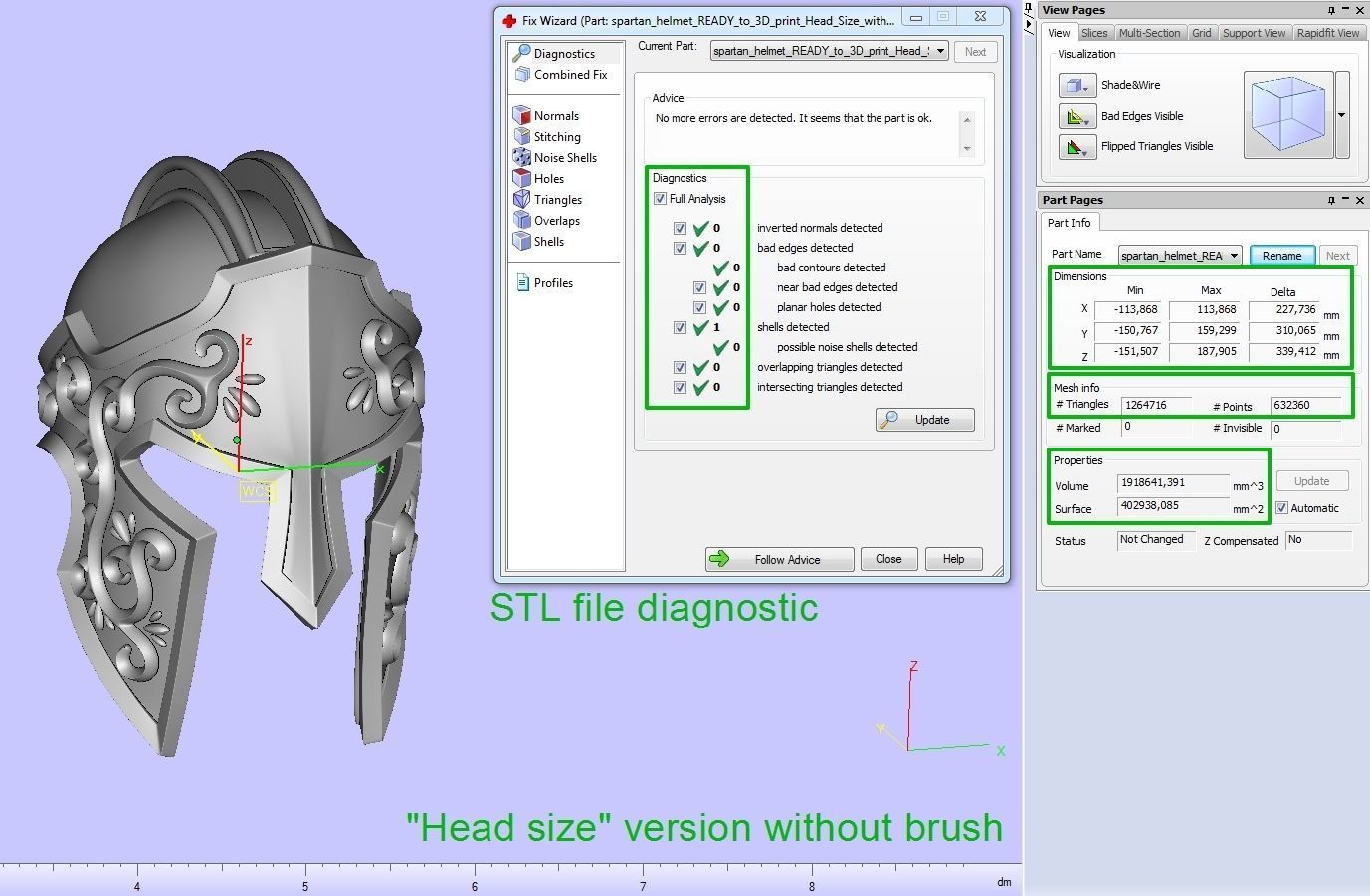1370x896 pixels.
Task: Click the X Min dimension field
Action: point(1129,310)
